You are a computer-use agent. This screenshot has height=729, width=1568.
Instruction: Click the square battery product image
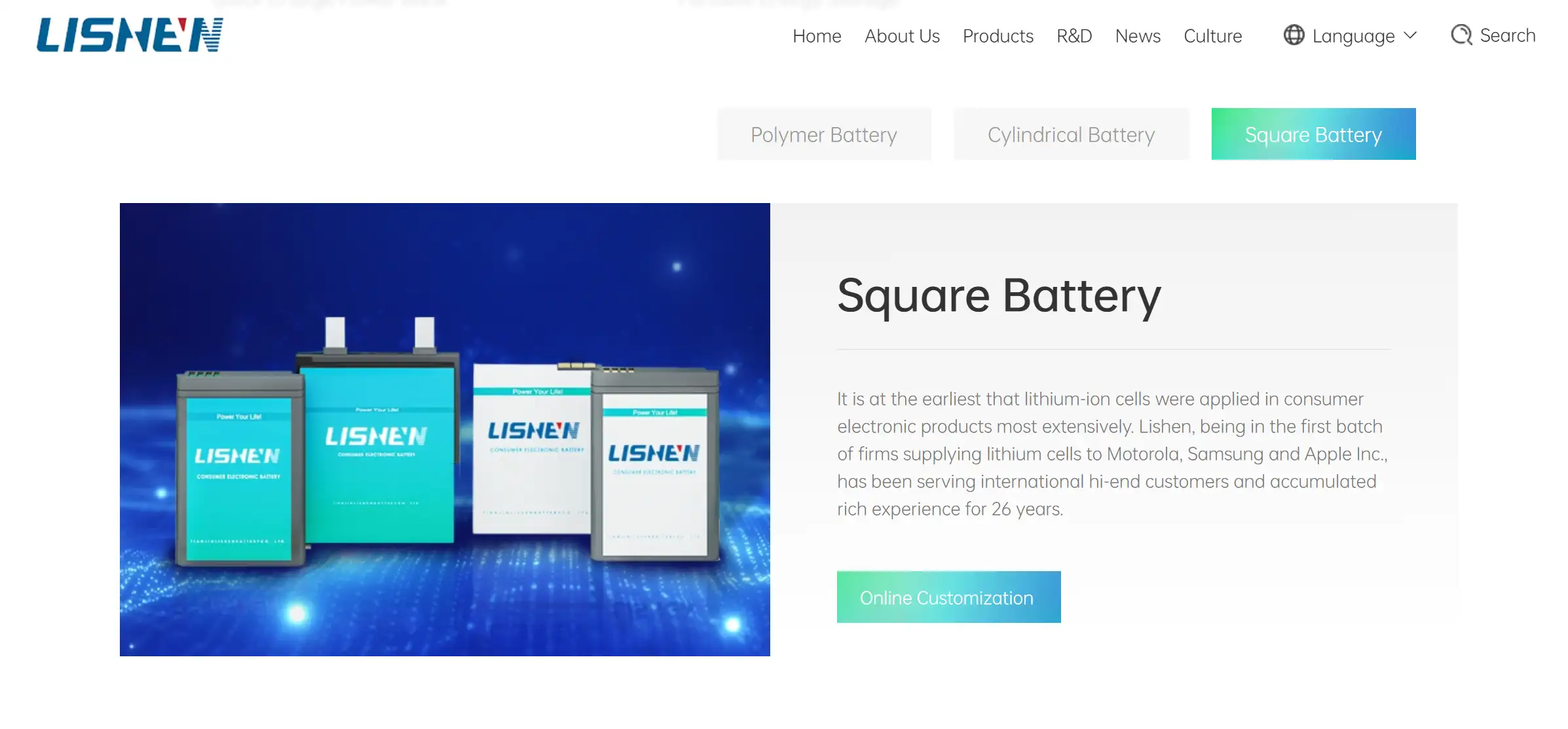click(x=445, y=430)
